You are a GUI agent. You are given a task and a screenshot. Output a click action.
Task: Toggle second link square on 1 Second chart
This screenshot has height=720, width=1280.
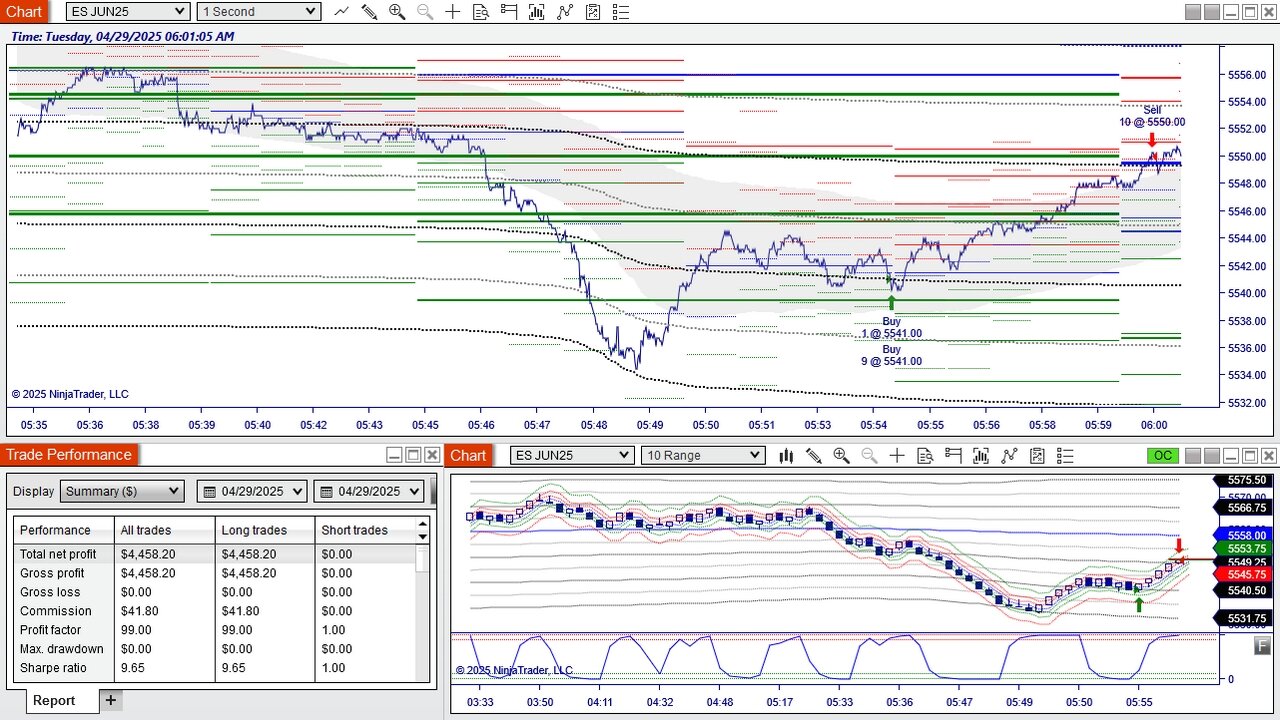click(1212, 12)
